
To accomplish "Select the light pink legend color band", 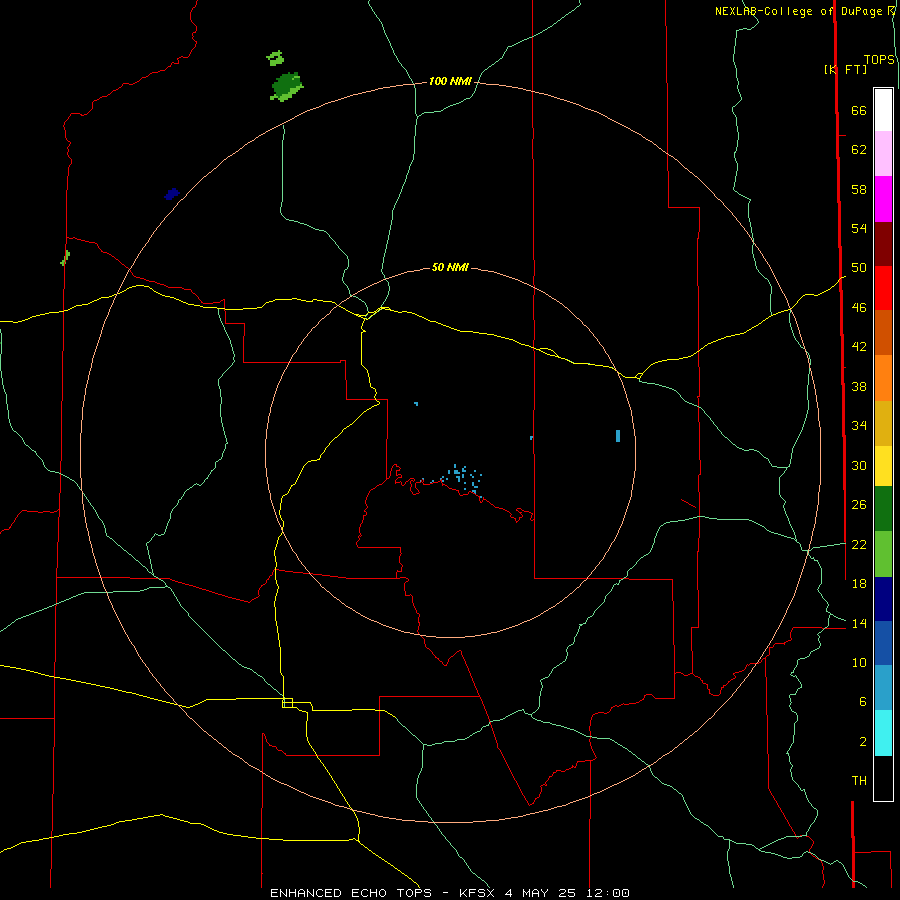I will (x=883, y=153).
